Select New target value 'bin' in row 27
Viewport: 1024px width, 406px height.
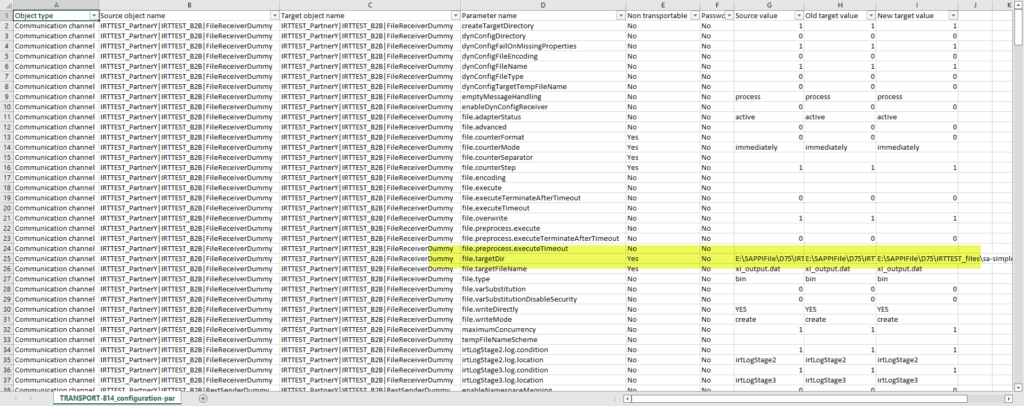tap(917, 279)
